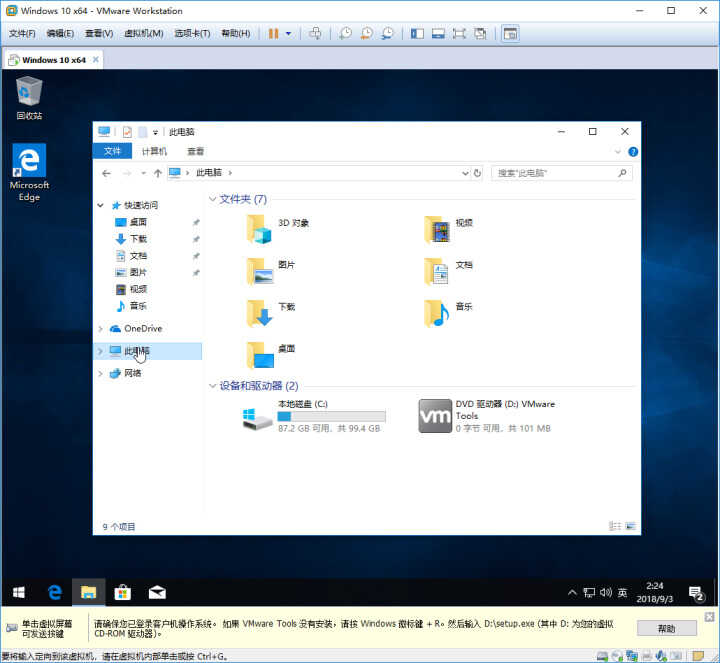720x663 pixels.
Task: Open the 编辑(E) menu in VMware
Action: click(x=60, y=34)
